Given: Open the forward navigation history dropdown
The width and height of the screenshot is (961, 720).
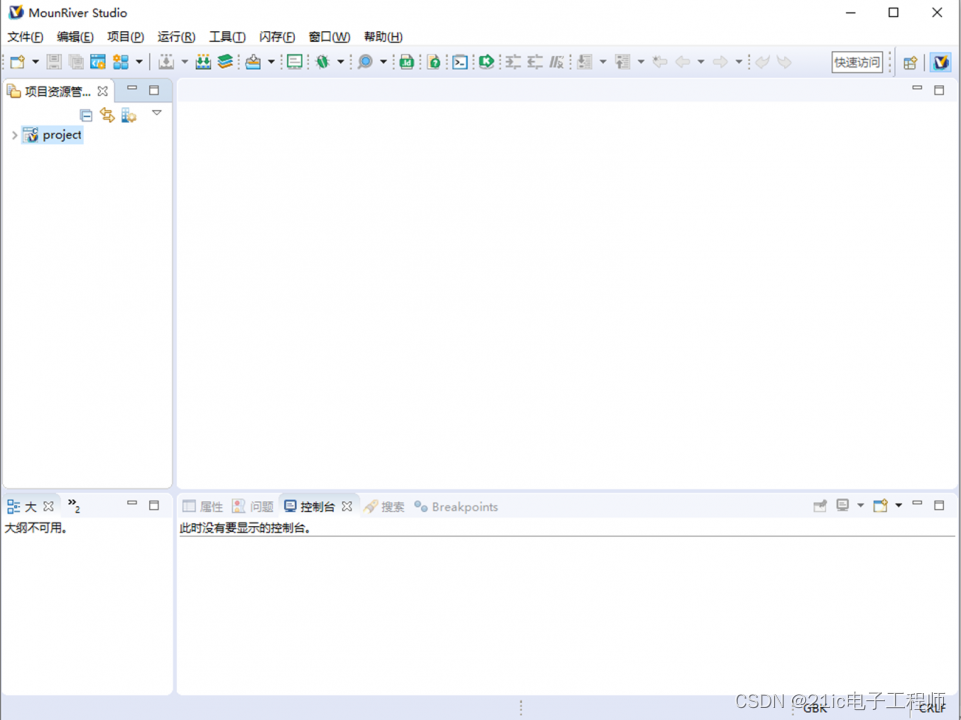Looking at the screenshot, I should (x=739, y=62).
